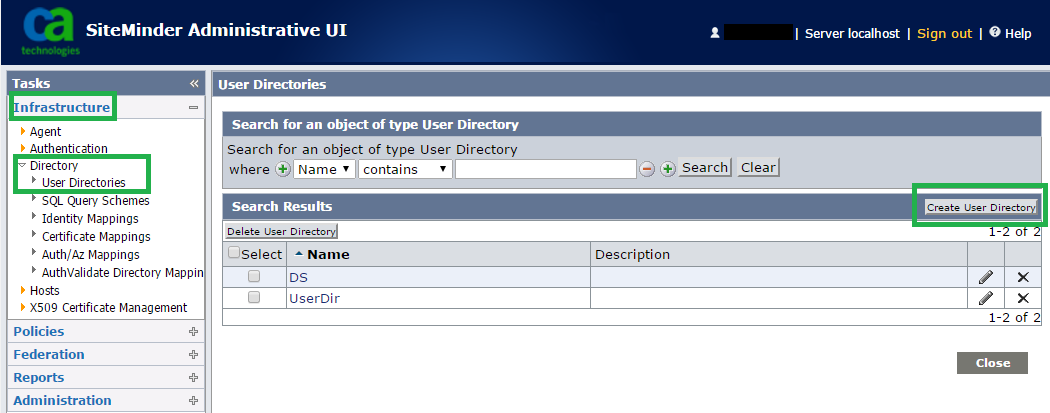1050x413 pixels.
Task: Expand the Agent tree node
Action: point(23,131)
